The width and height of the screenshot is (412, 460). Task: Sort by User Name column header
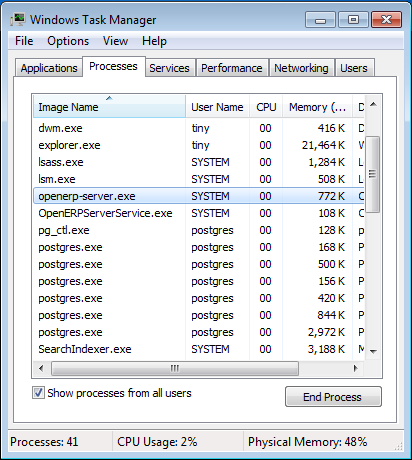(x=217, y=107)
